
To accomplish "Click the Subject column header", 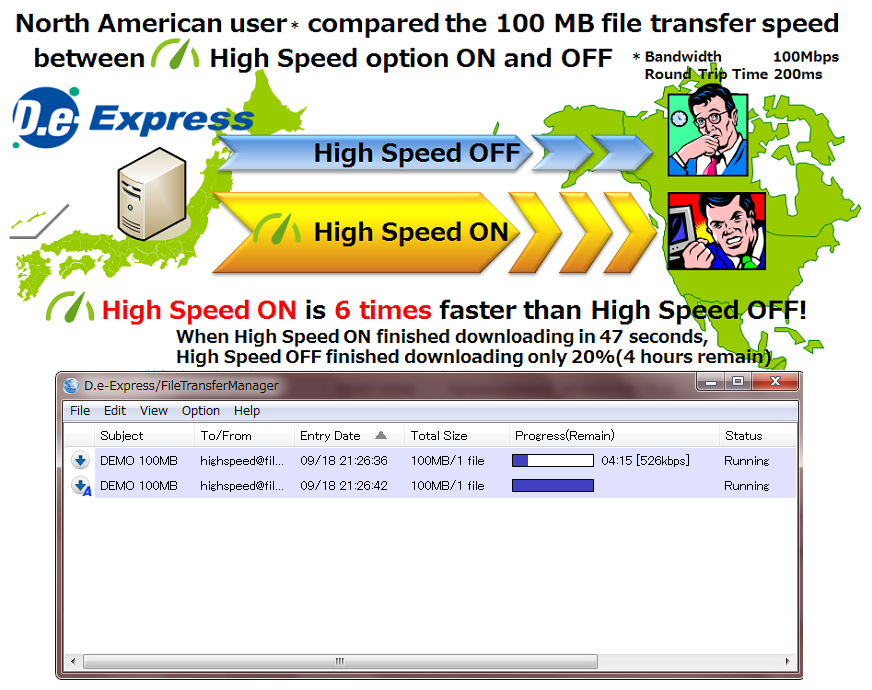I will 122,436.
